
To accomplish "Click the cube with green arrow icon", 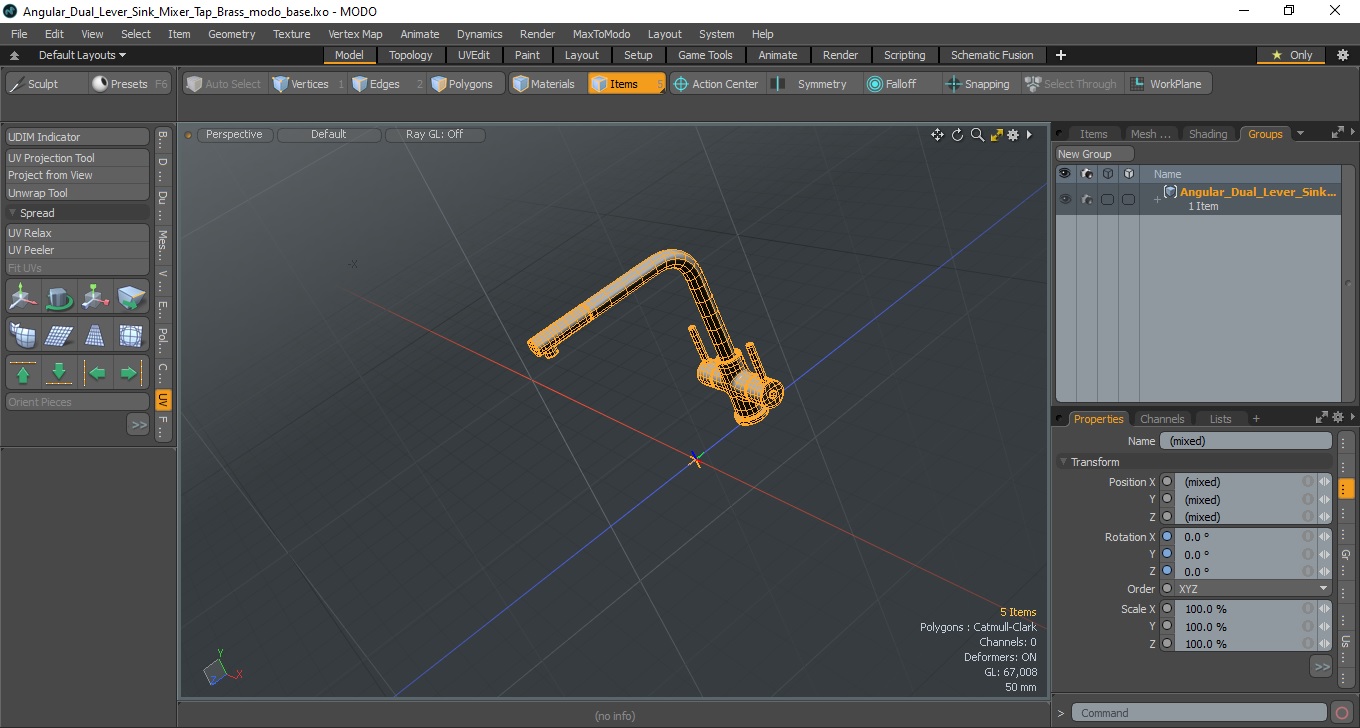I will click(x=131, y=297).
